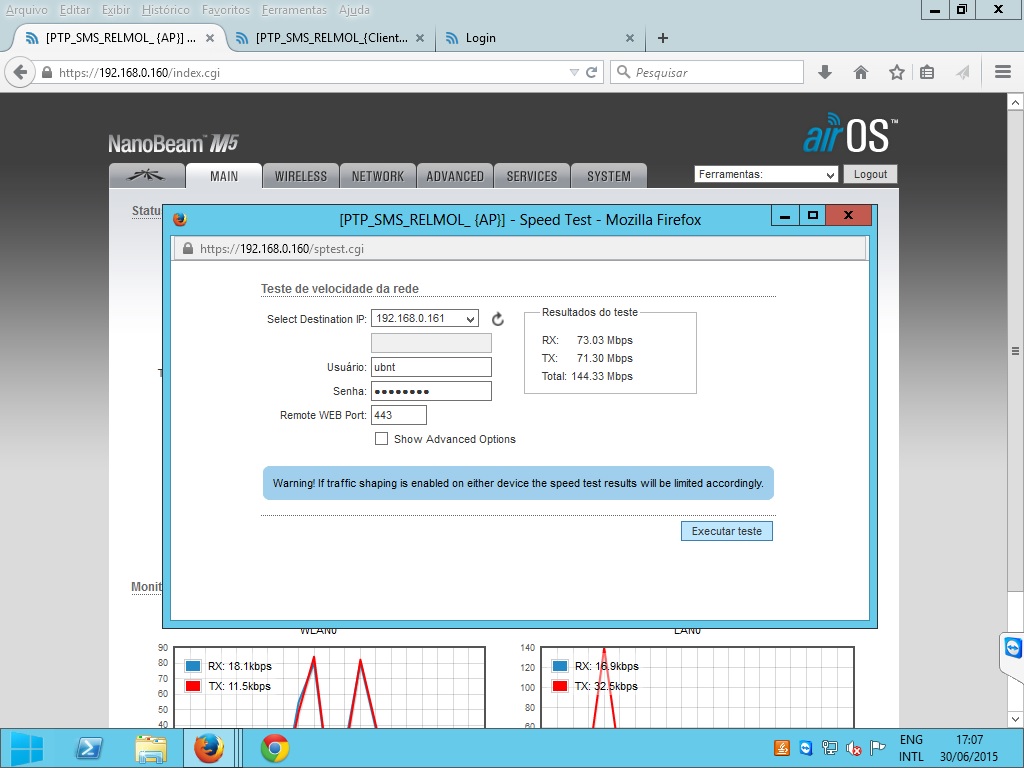Click the TeamViewer side panel icon
The height and width of the screenshot is (768, 1024).
tap(1013, 648)
